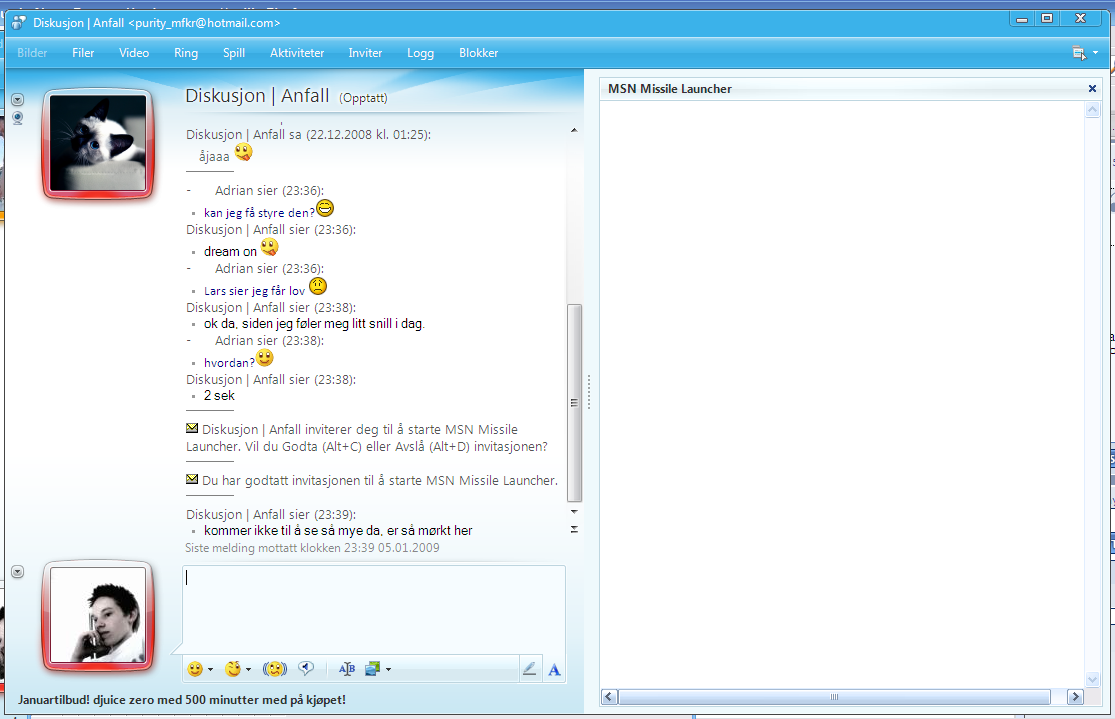Click the 'kommer ikke til å se' message
This screenshot has width=1115, height=719.
point(338,531)
